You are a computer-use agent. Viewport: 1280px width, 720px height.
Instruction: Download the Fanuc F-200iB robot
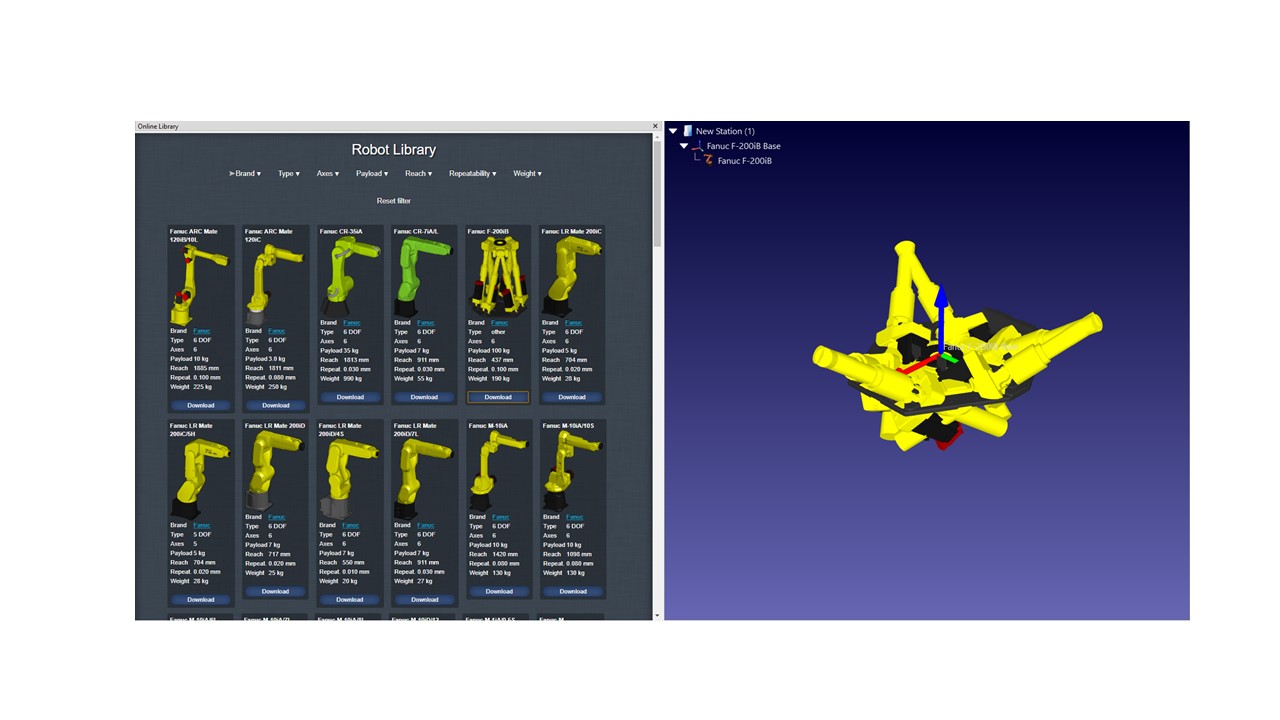[x=498, y=397]
